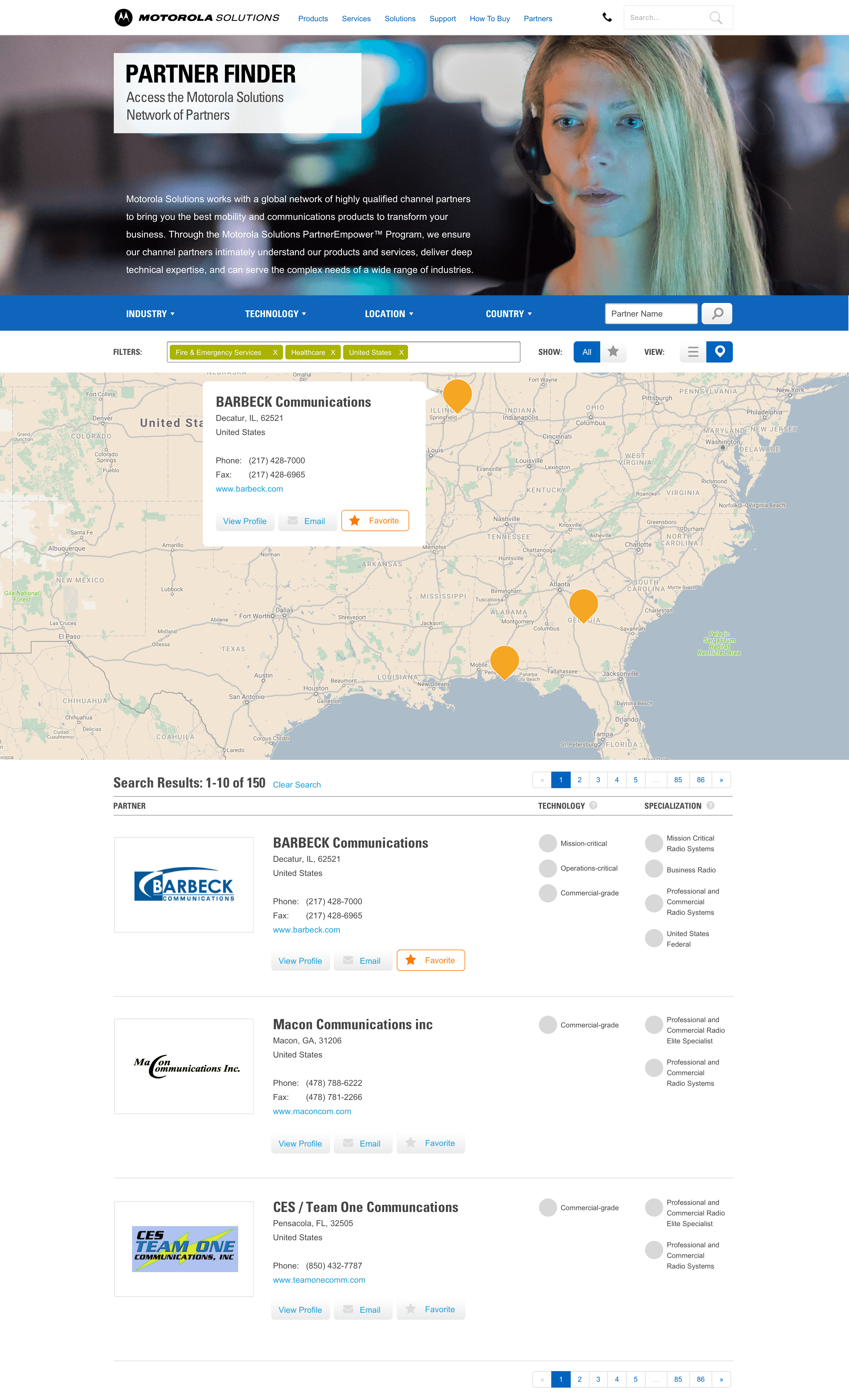Switch to map pin view icon

[x=719, y=352]
